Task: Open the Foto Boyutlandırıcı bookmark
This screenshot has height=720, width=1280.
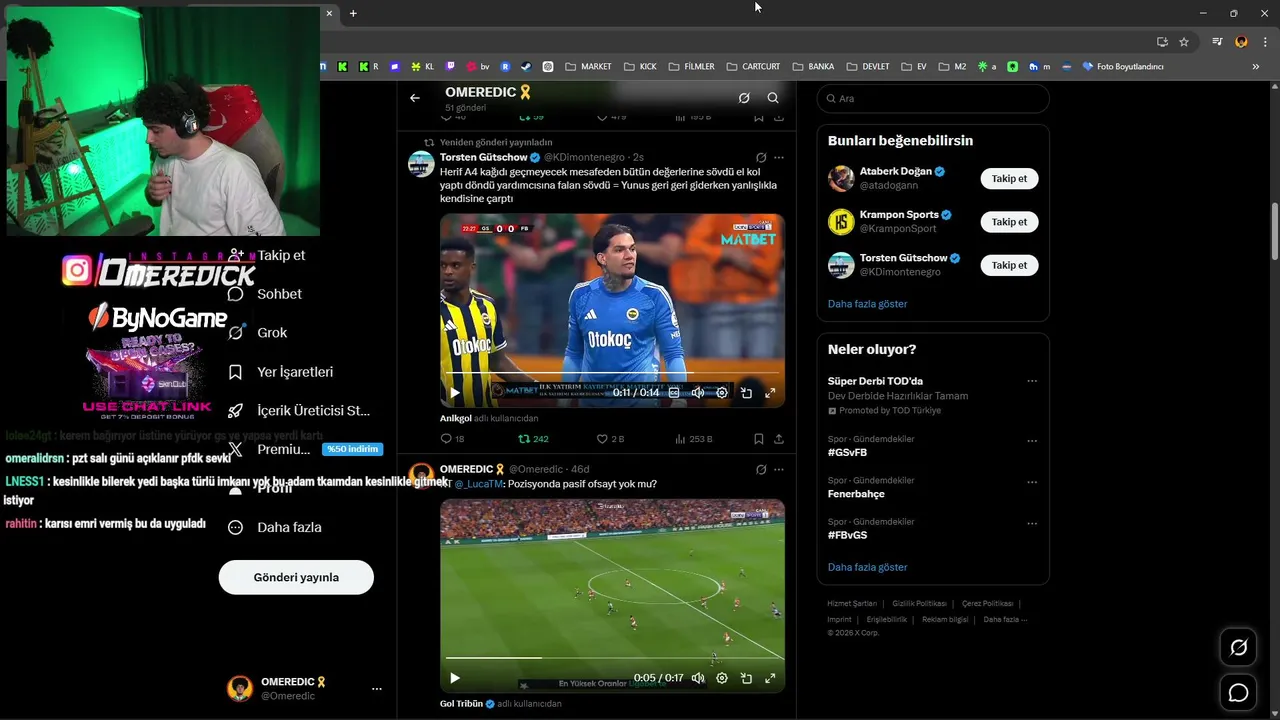Action: pyautogui.click(x=1123, y=67)
